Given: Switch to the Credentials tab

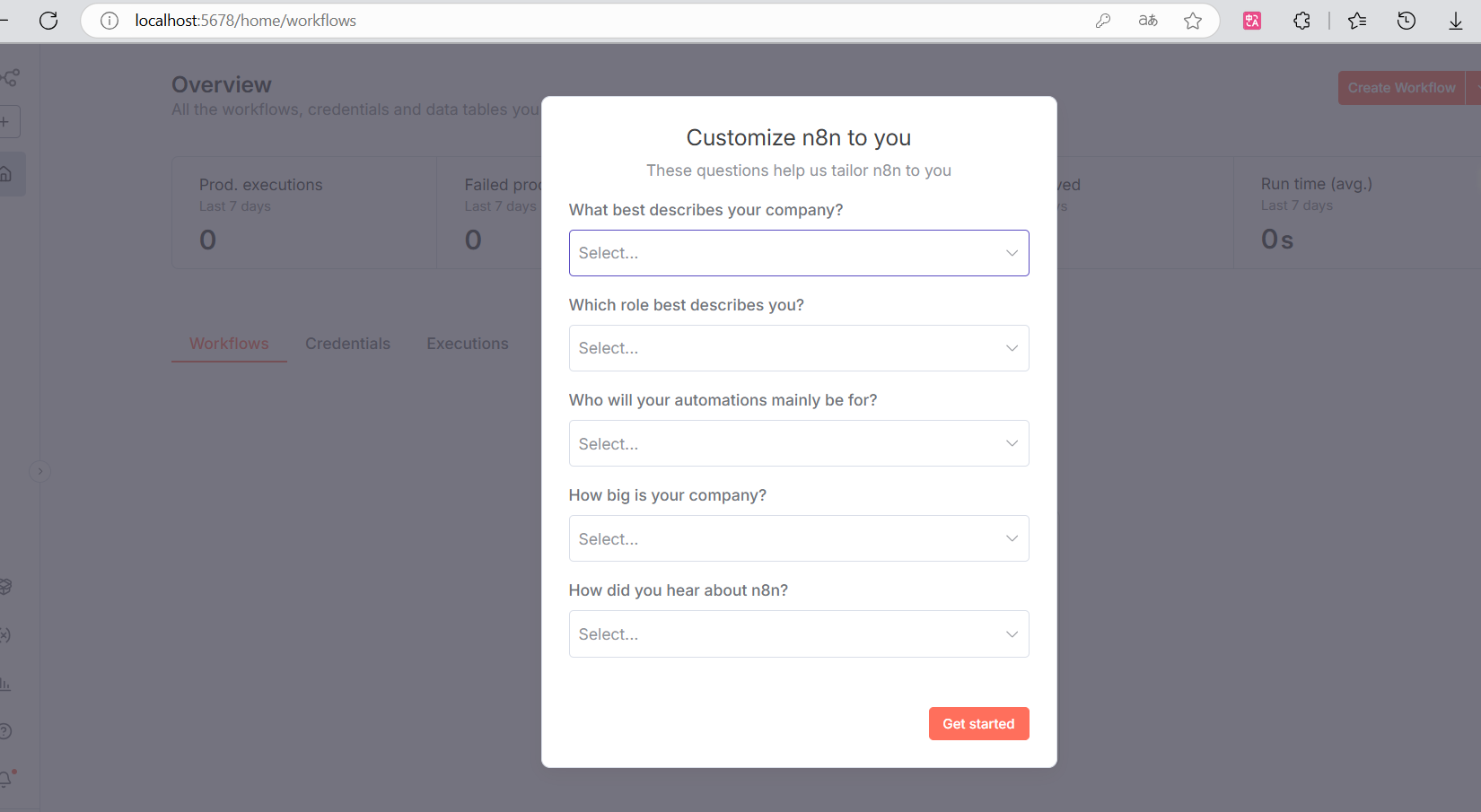Looking at the screenshot, I should [347, 344].
